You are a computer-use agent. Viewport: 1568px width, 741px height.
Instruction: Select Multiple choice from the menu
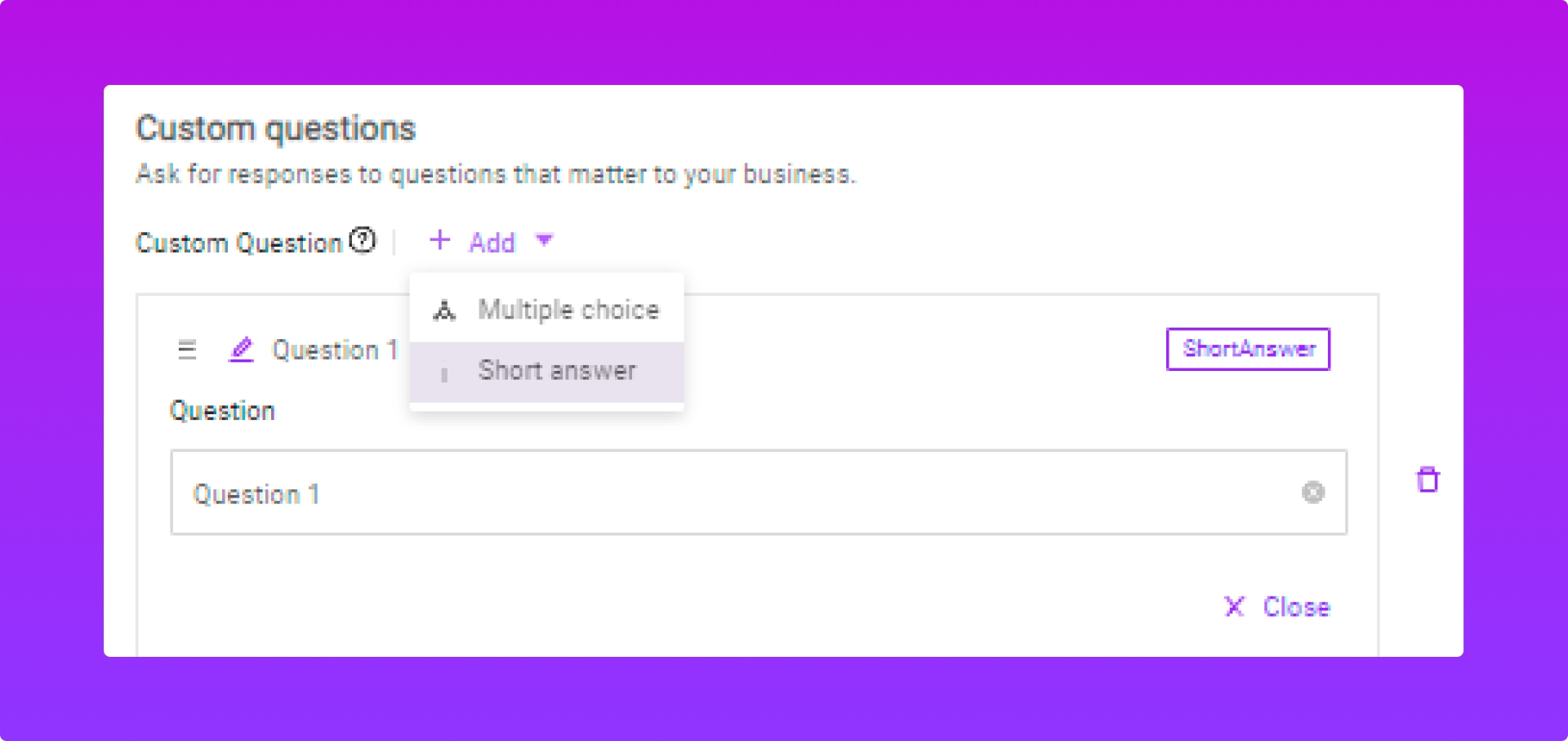tap(568, 310)
